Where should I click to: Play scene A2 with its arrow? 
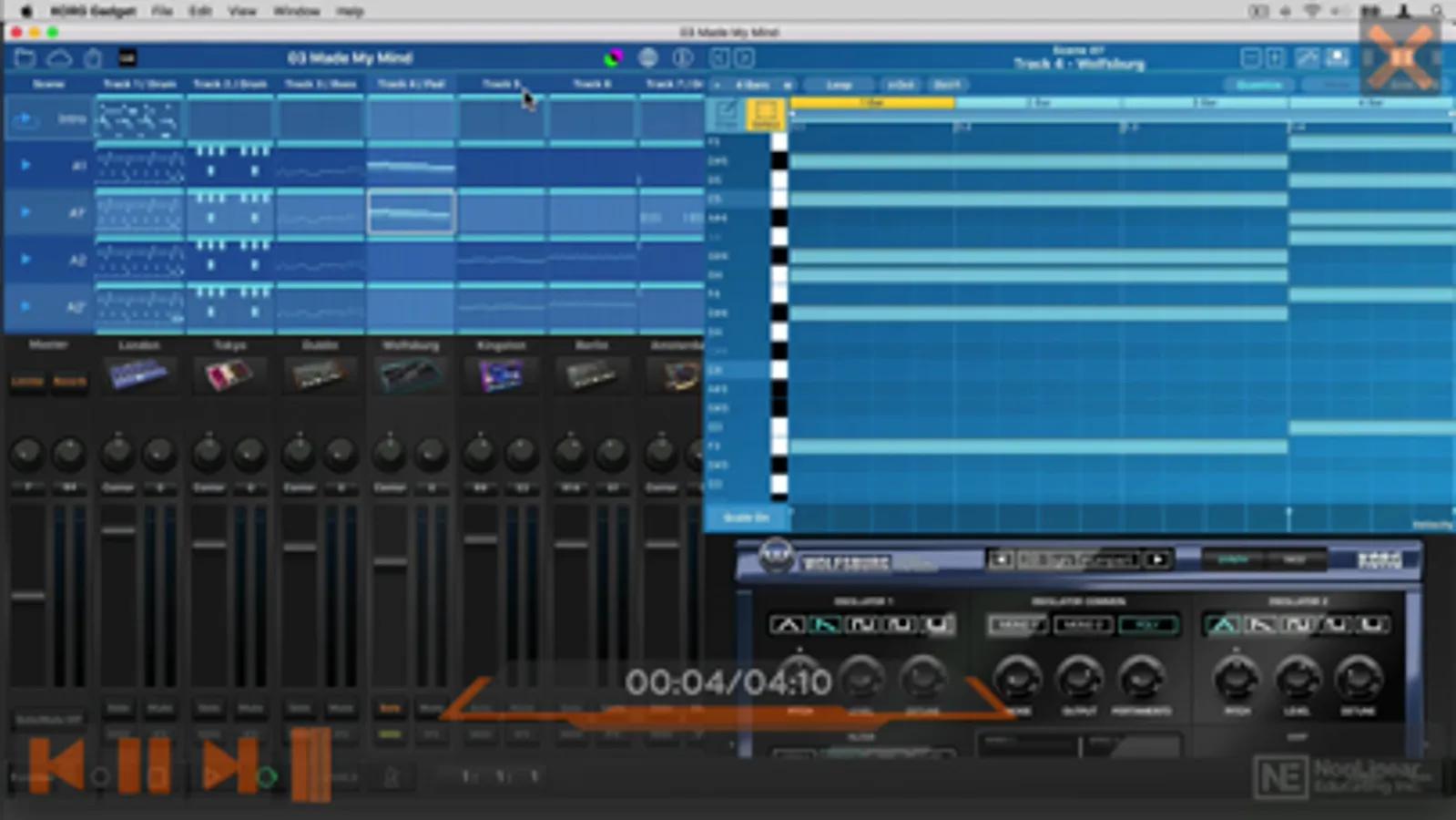click(x=25, y=260)
